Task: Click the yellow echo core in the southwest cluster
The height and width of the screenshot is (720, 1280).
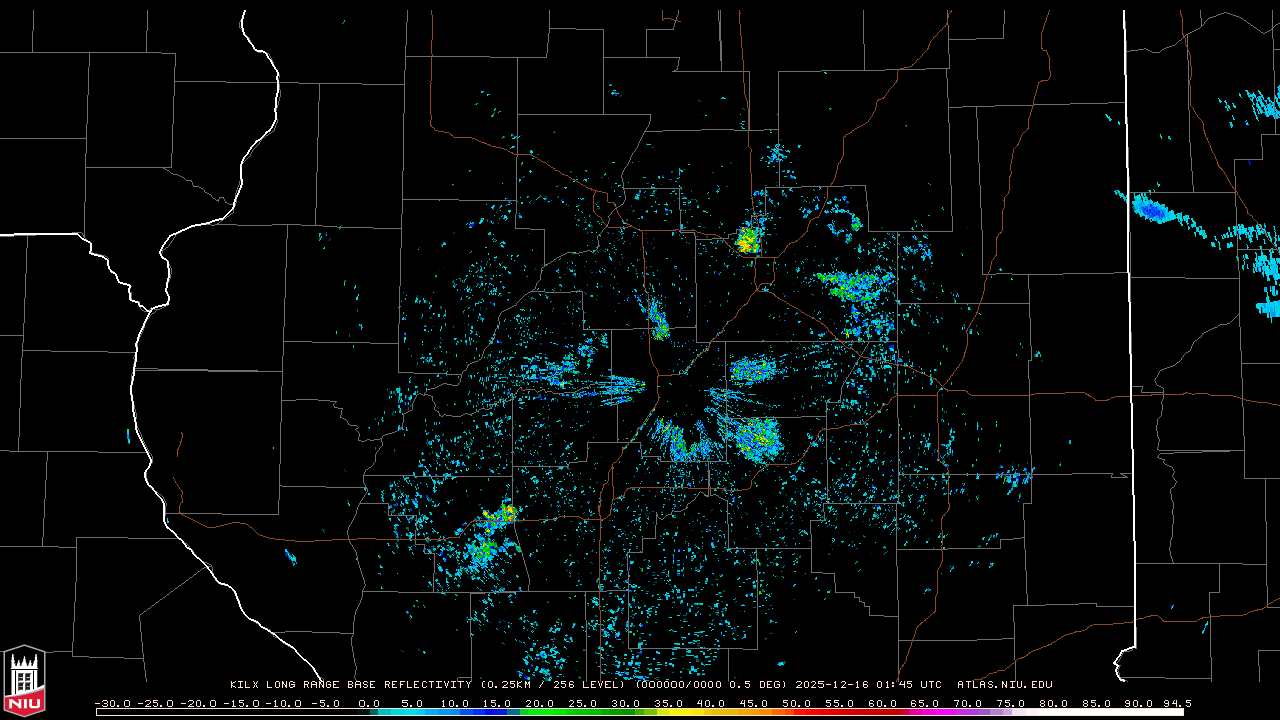Action: coord(503,515)
